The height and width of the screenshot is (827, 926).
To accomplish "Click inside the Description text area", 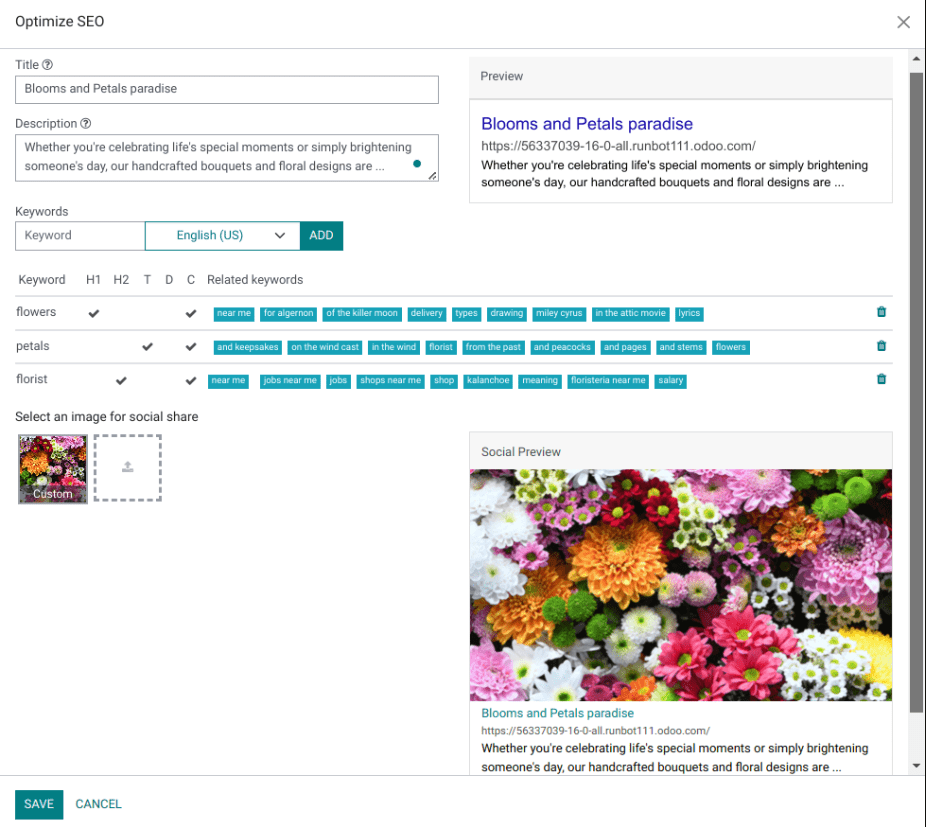I will pyautogui.click(x=227, y=157).
